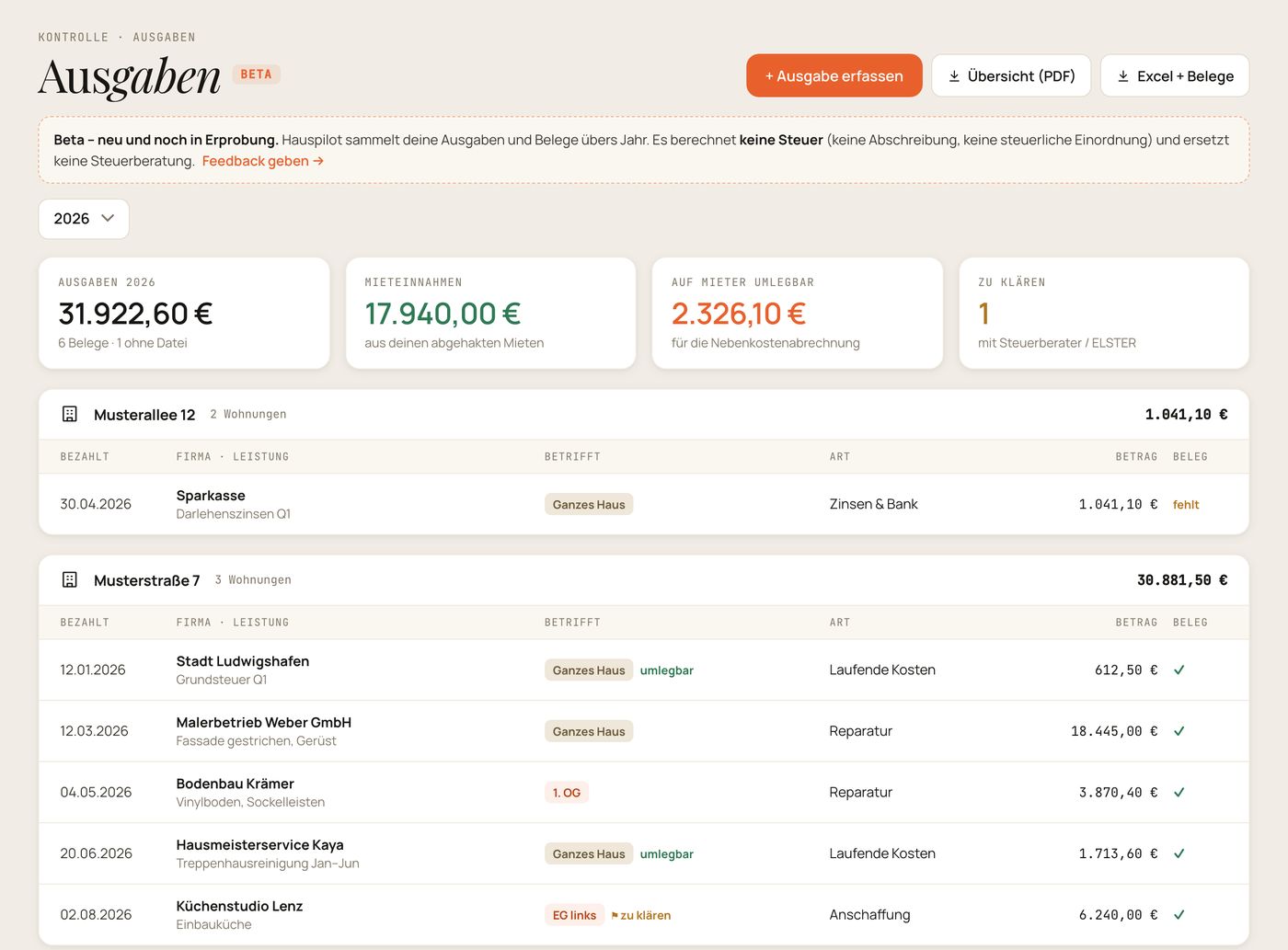Open the Zu klären summary card
Image resolution: width=1288 pixels, height=950 pixels.
coord(1104,314)
